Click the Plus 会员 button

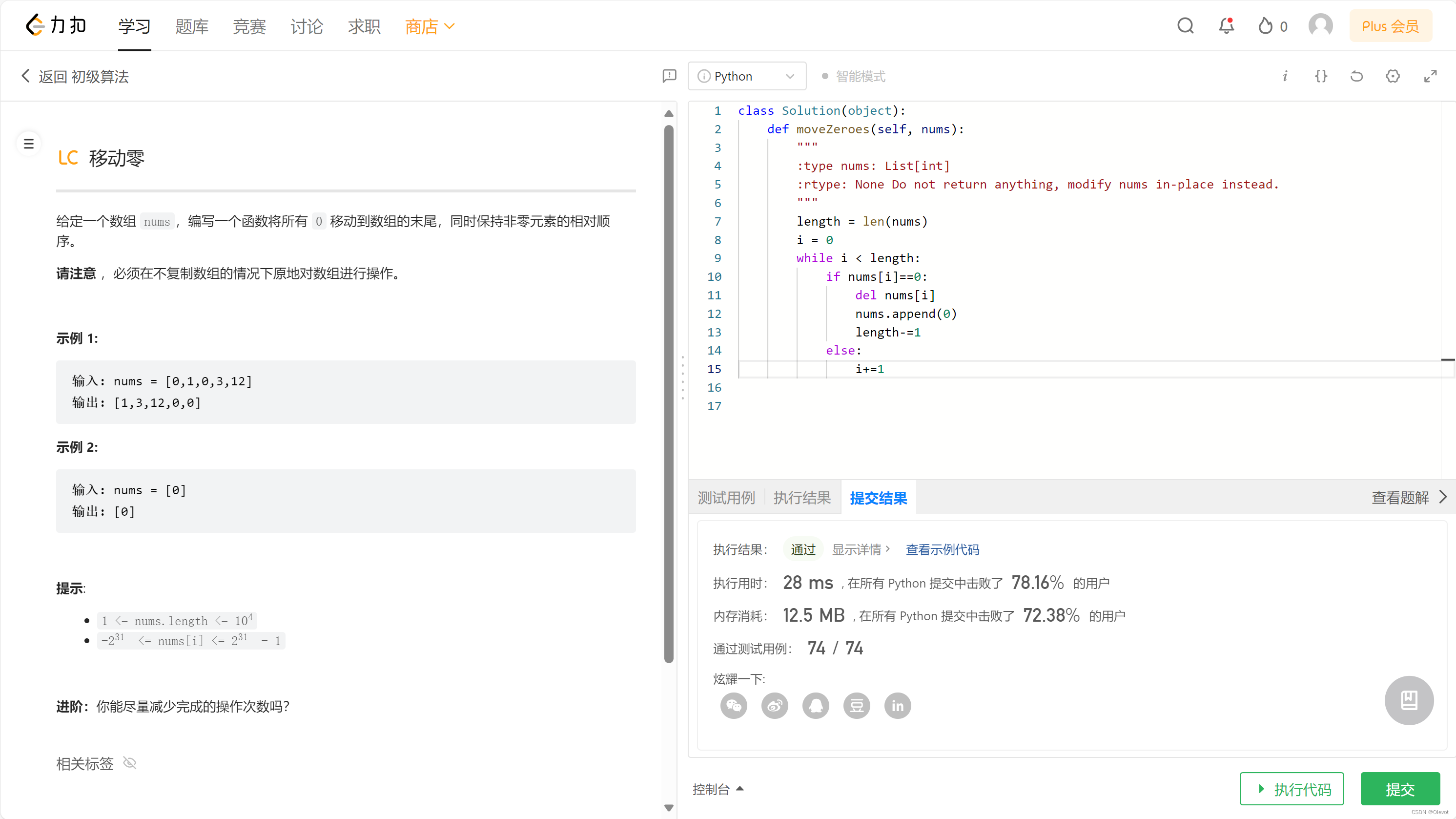tap(1391, 26)
